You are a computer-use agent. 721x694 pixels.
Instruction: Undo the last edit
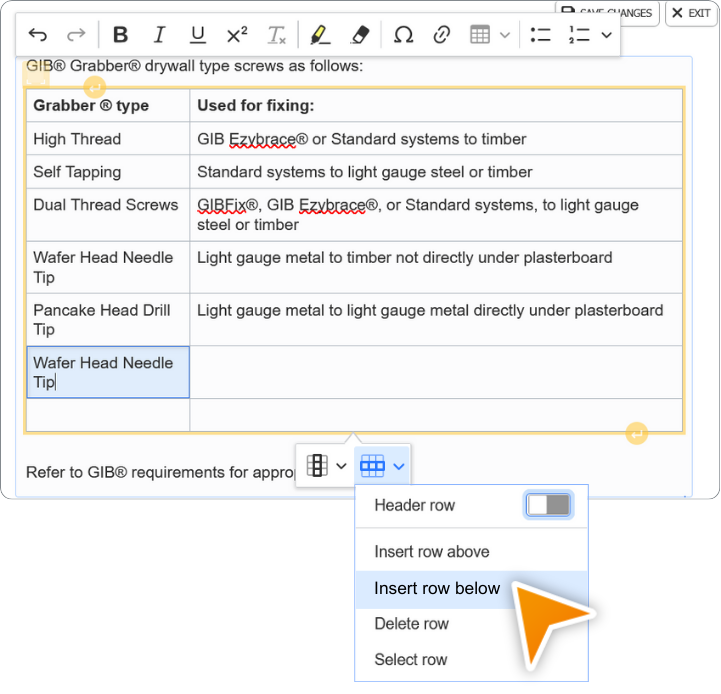38,34
